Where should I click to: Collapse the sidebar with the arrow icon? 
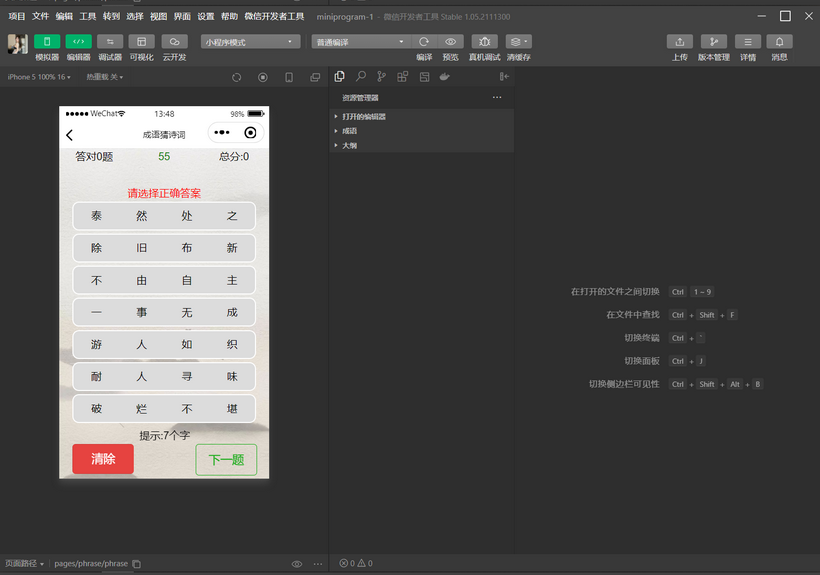(x=504, y=77)
